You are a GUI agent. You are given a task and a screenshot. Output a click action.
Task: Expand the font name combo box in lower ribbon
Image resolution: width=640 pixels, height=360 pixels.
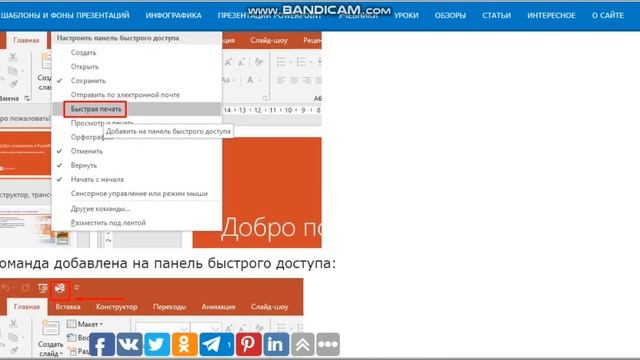tap(184, 328)
